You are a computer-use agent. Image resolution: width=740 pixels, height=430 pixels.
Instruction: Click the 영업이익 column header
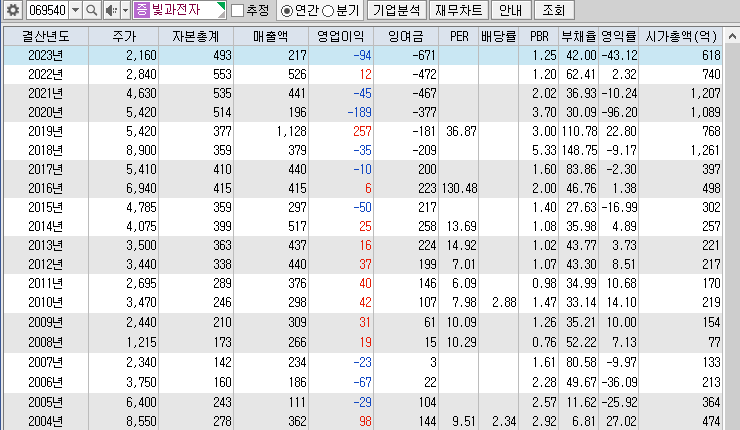341,36
